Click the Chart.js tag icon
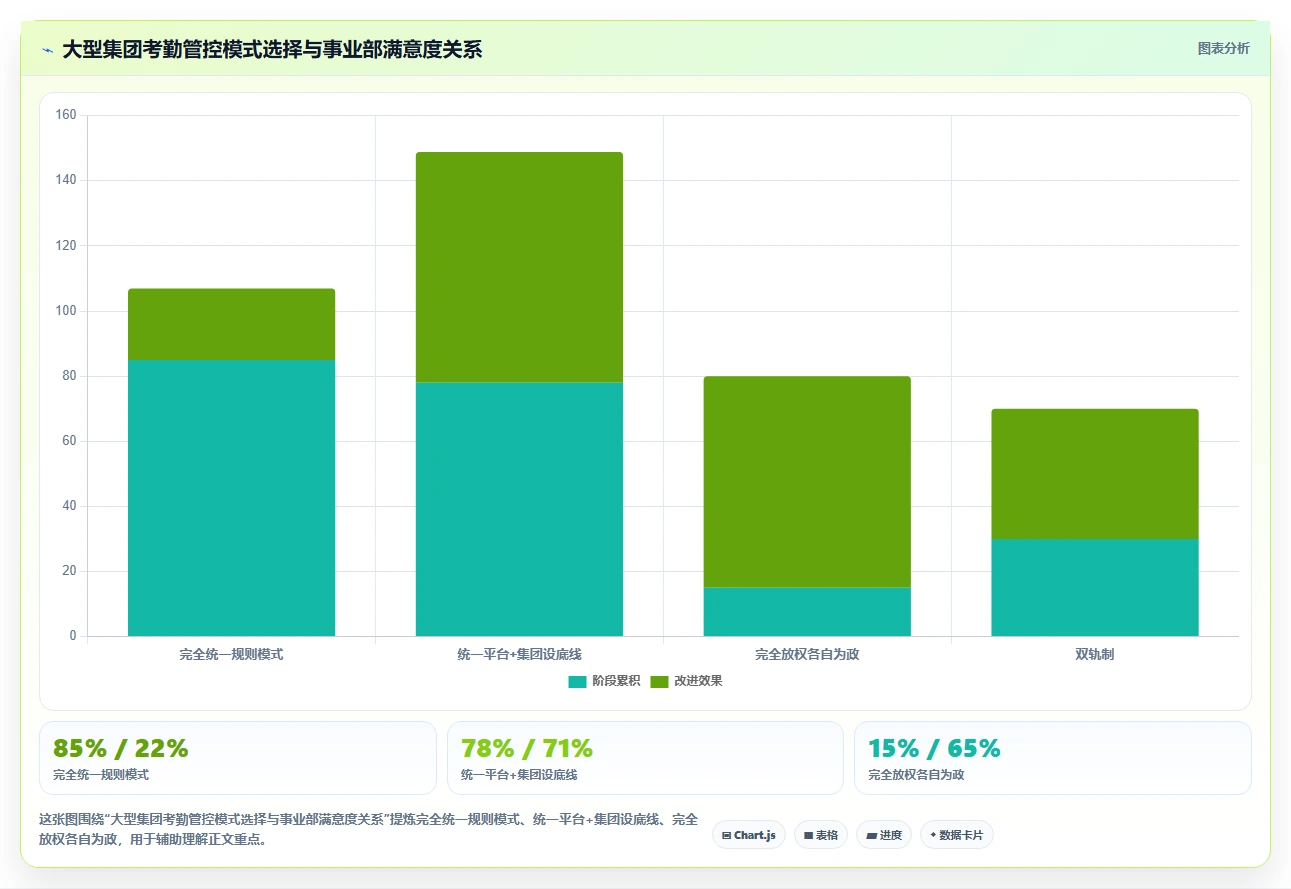1291x889 pixels. pyautogui.click(x=726, y=835)
